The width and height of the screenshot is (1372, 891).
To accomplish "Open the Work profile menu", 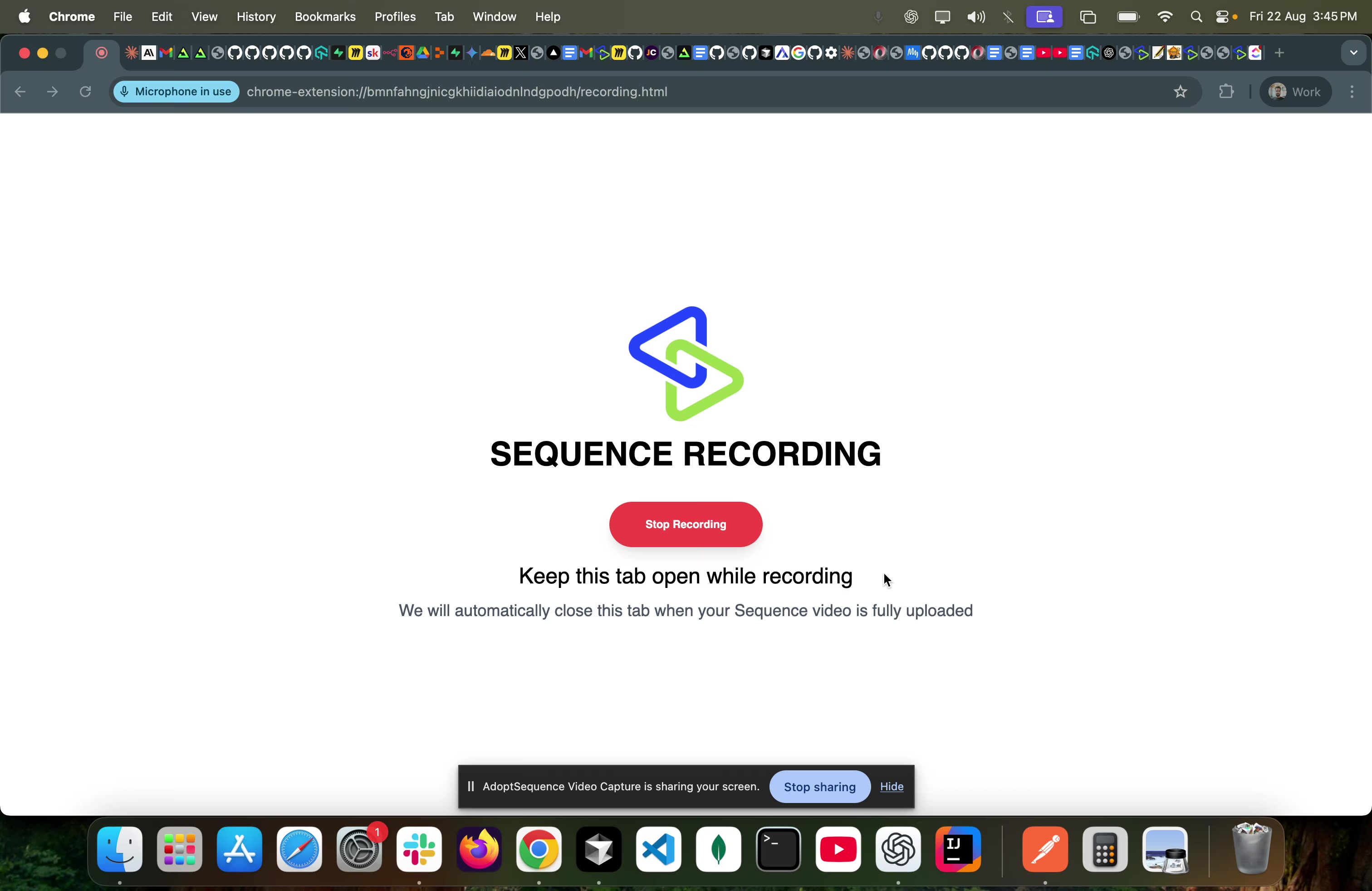I will click(x=1295, y=92).
